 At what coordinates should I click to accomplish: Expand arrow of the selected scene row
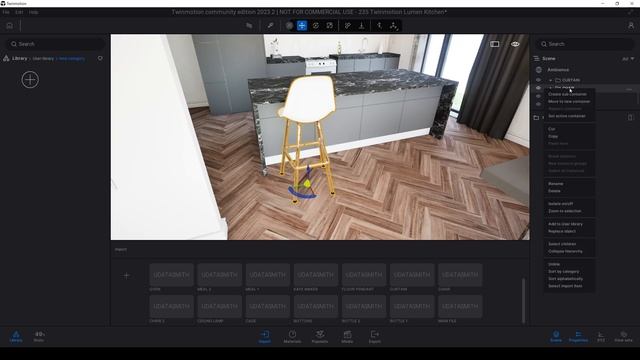click(x=551, y=88)
